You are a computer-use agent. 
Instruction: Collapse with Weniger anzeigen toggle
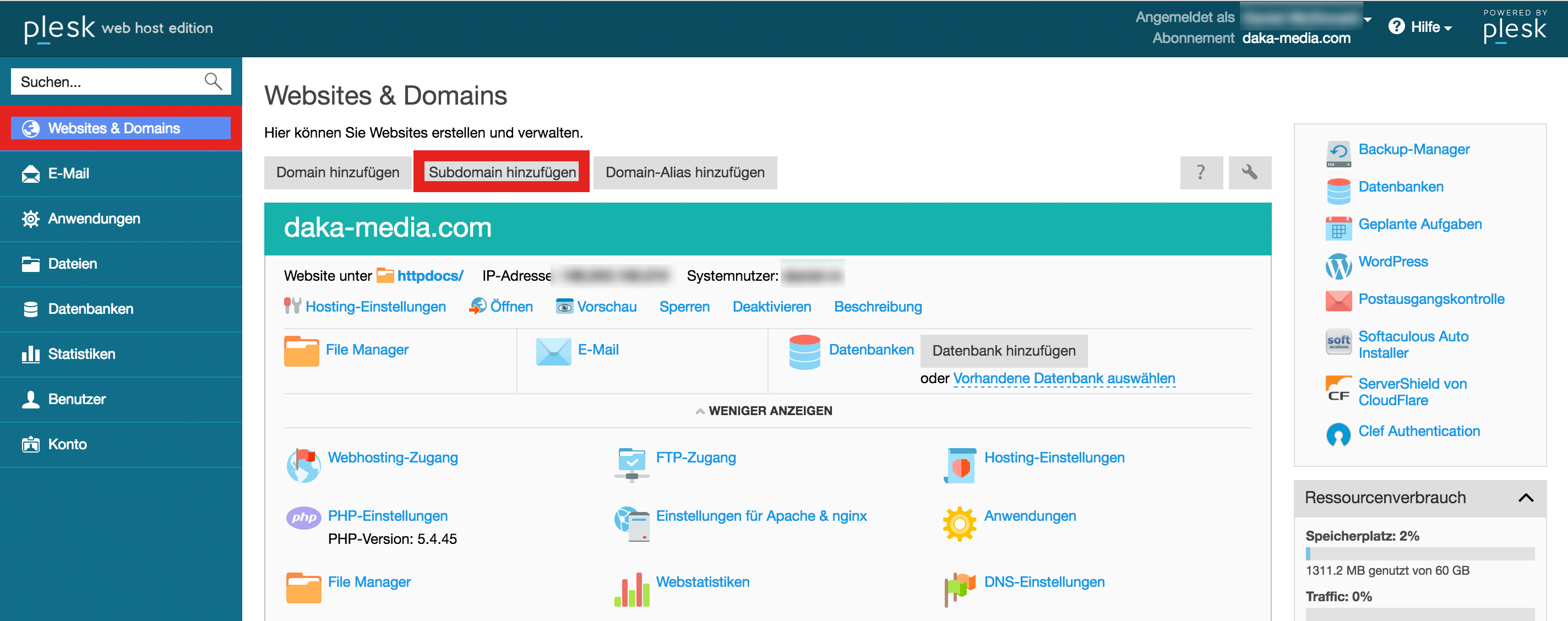[764, 411]
